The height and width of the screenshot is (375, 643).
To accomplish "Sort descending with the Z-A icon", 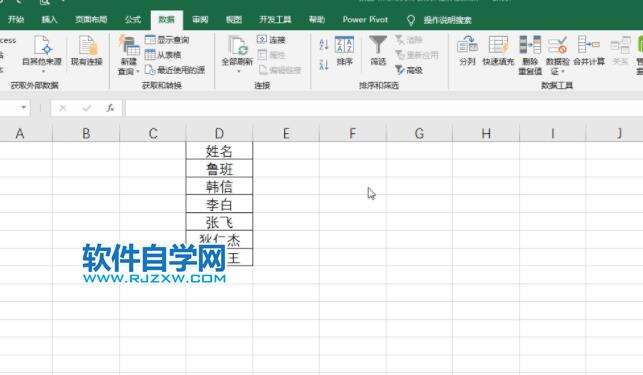I will click(x=324, y=64).
